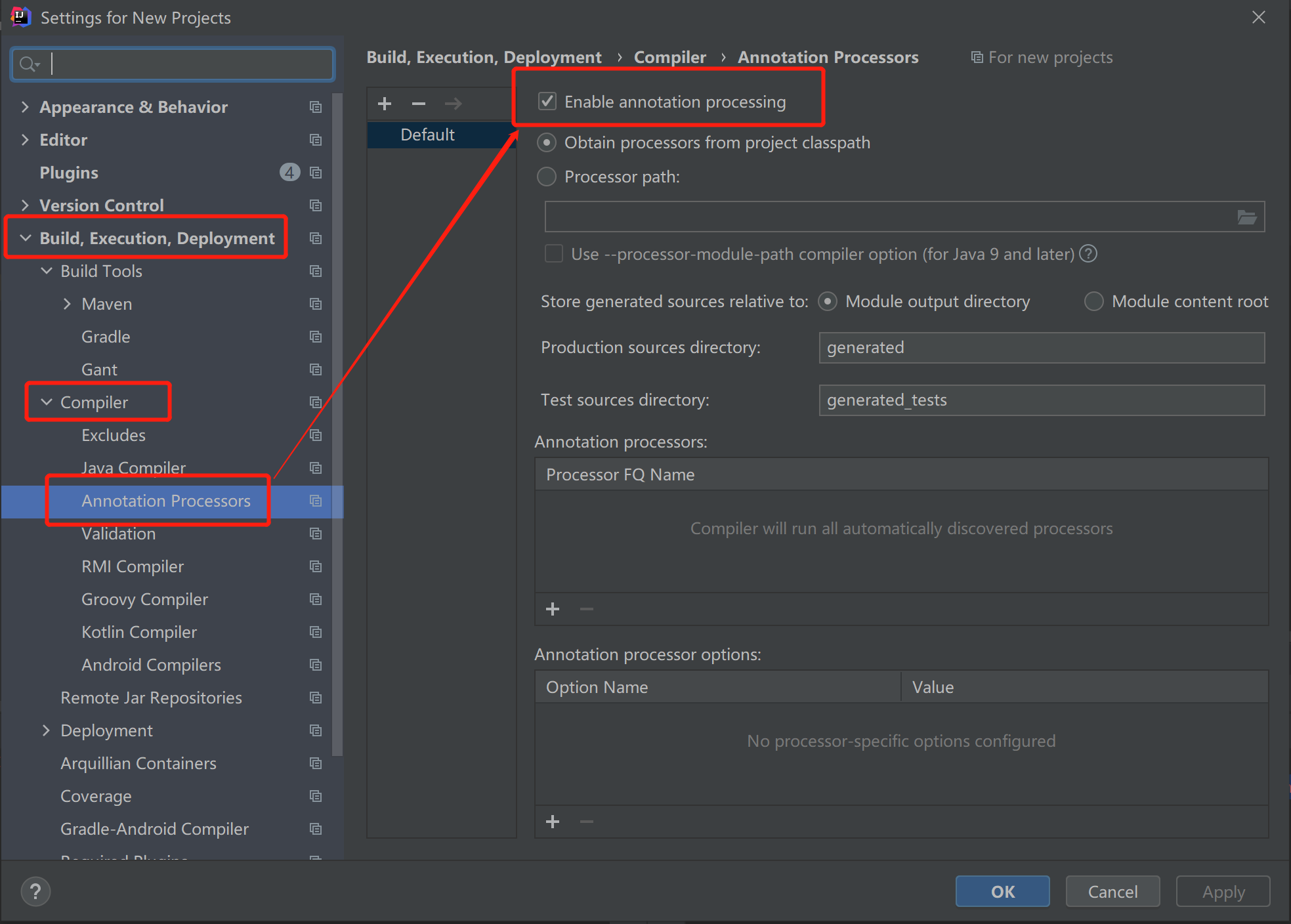Click the project-level icon next to Plugins

316,173
